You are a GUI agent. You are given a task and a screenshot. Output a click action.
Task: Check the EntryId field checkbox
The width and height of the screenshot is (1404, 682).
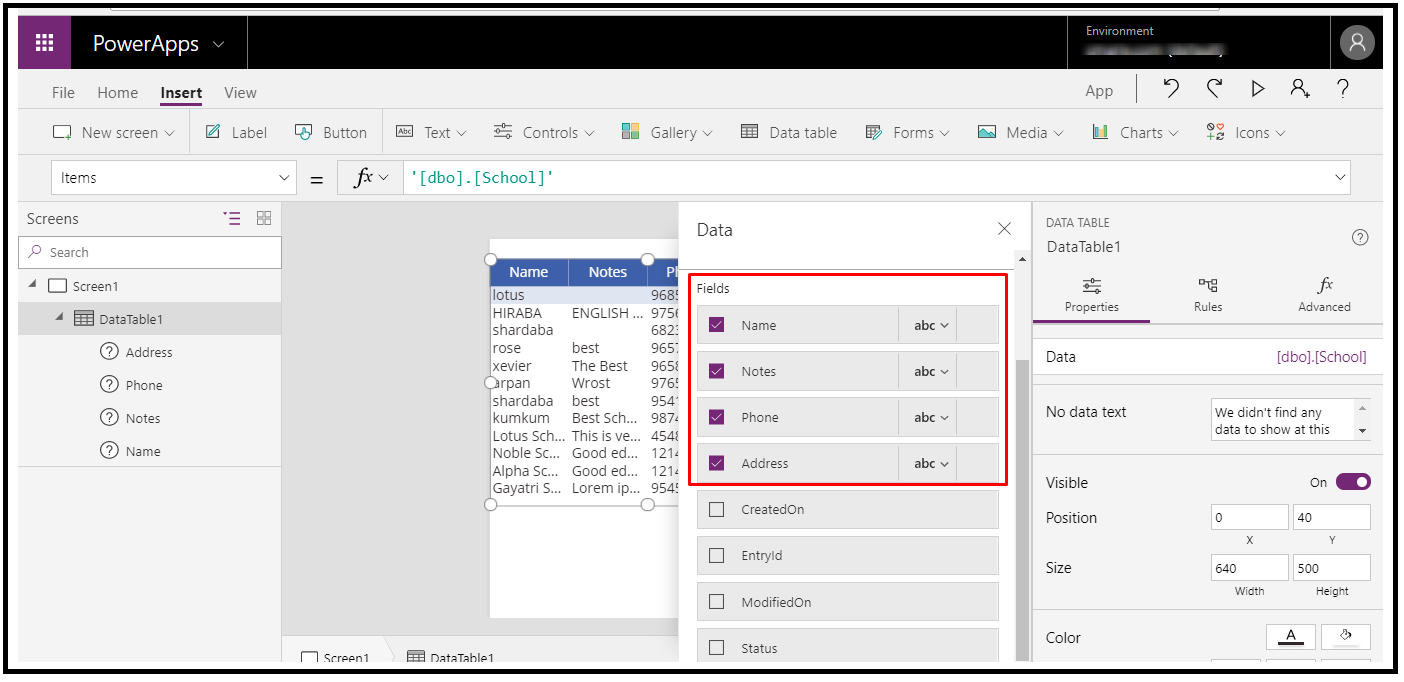tap(716, 555)
